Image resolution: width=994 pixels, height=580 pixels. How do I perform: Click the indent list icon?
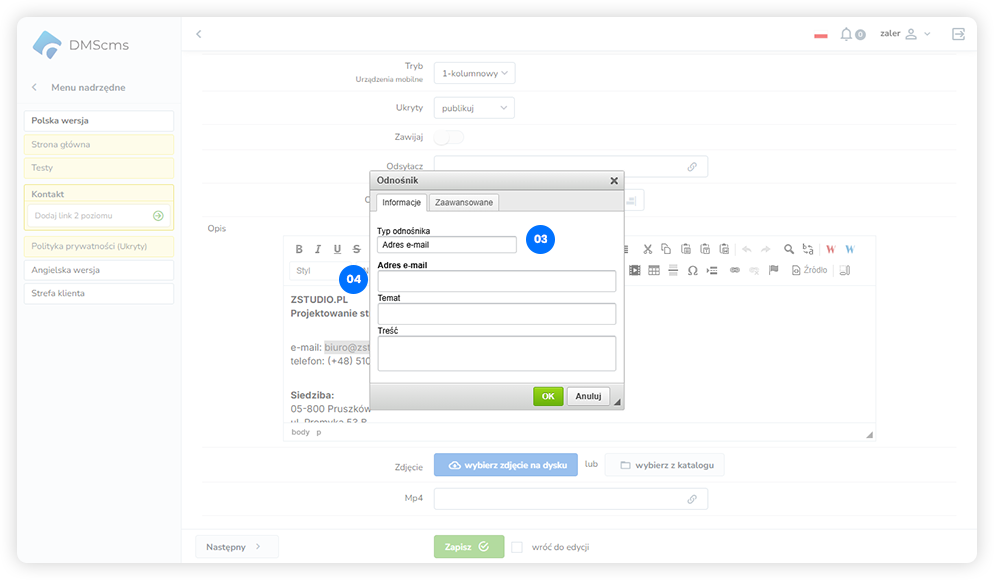pyautogui.click(x=712, y=271)
